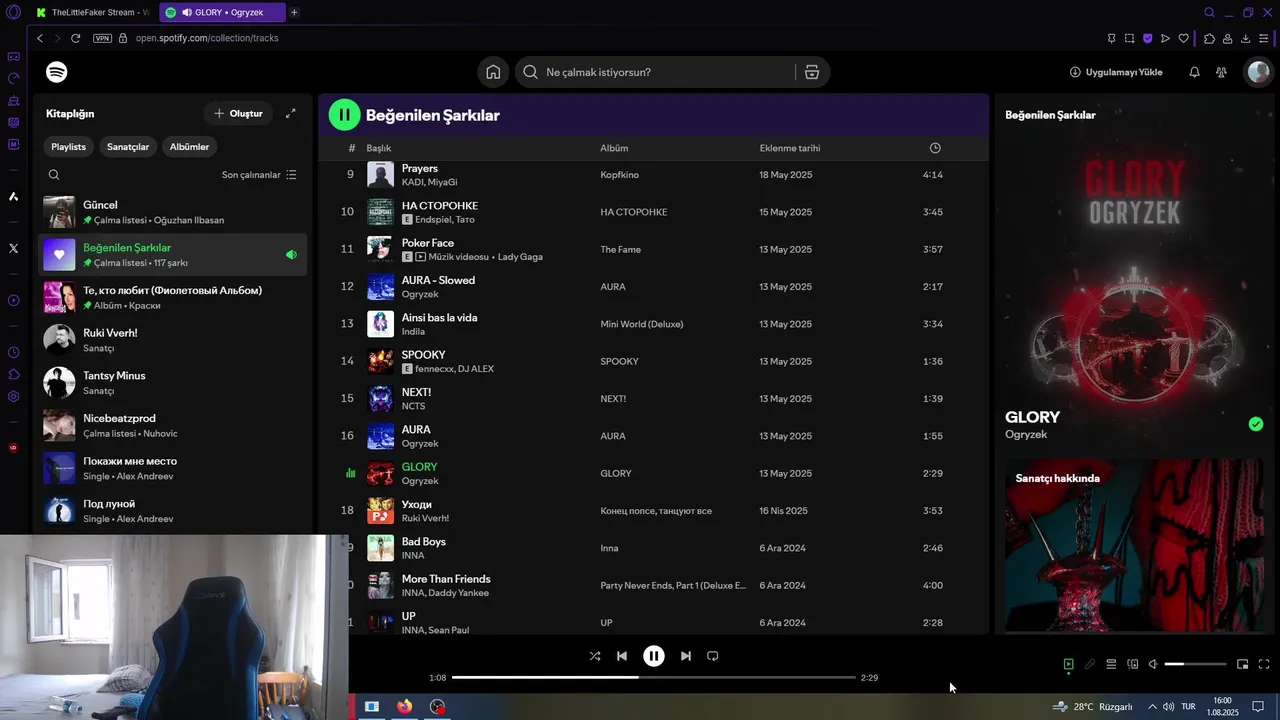
Task: Open Firefox from Windows taskbar
Action: pyautogui.click(x=404, y=706)
